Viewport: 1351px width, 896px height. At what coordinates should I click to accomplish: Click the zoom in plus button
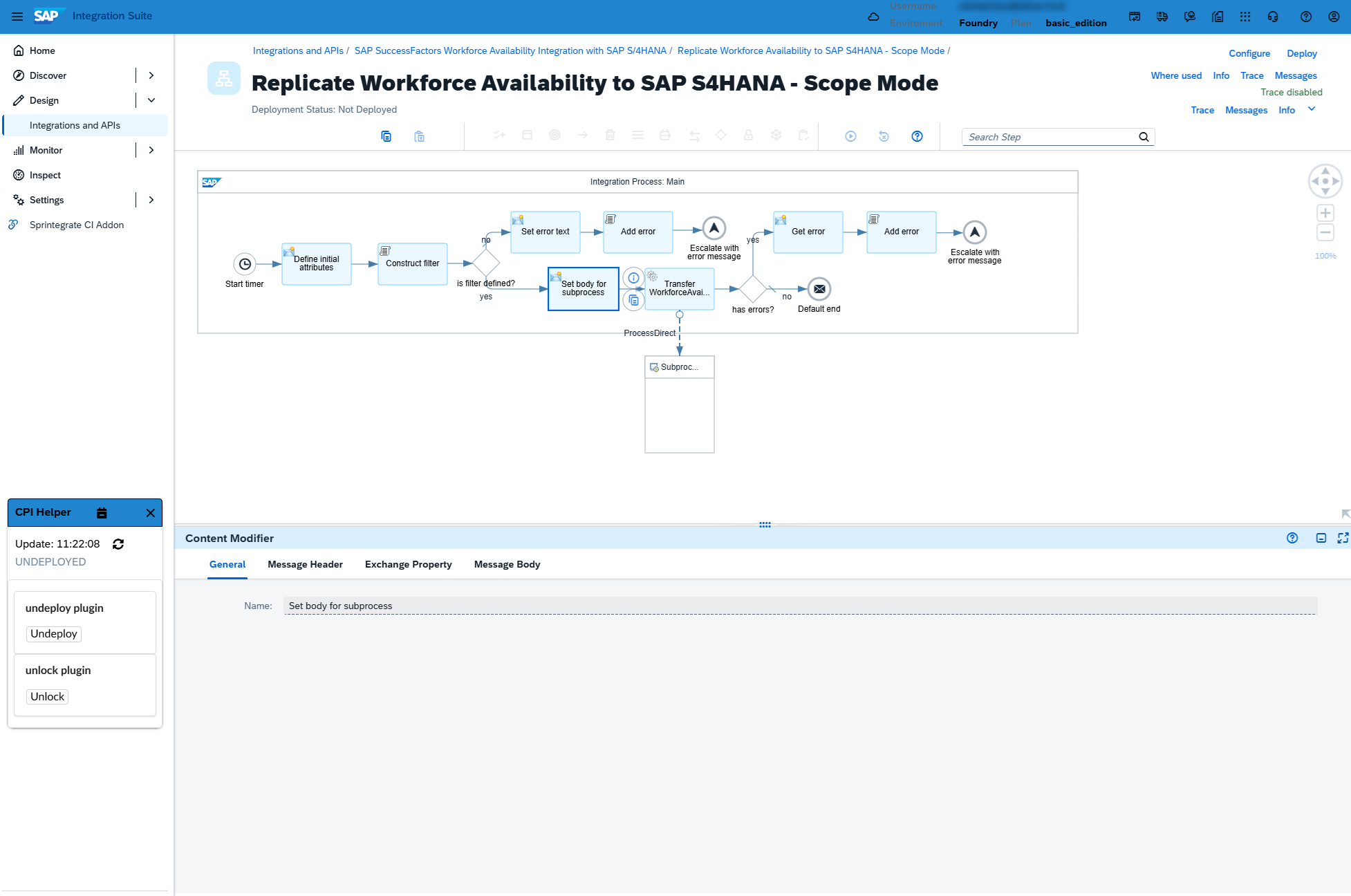[1325, 213]
